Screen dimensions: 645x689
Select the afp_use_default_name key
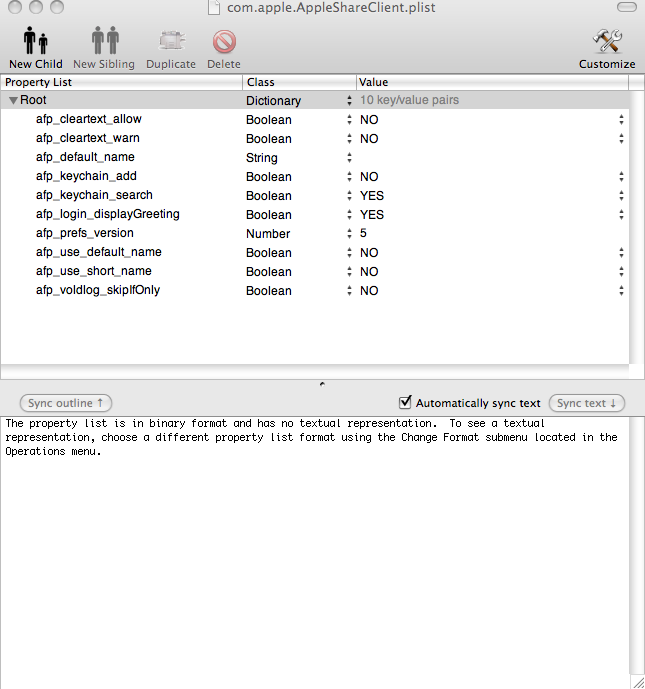tap(99, 252)
